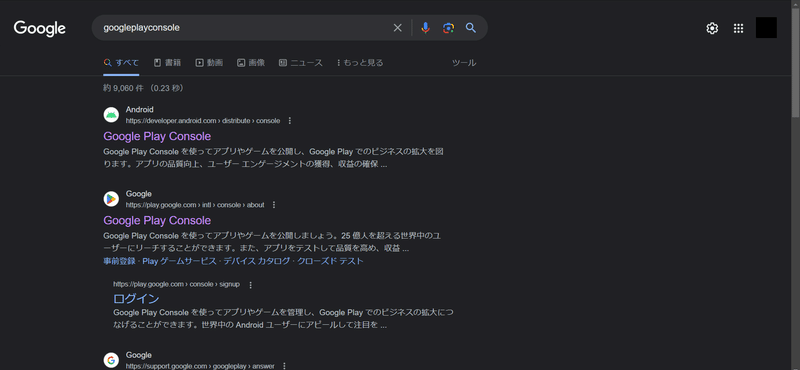
Task: Click the Android favicon of first result
Action: [111, 115]
